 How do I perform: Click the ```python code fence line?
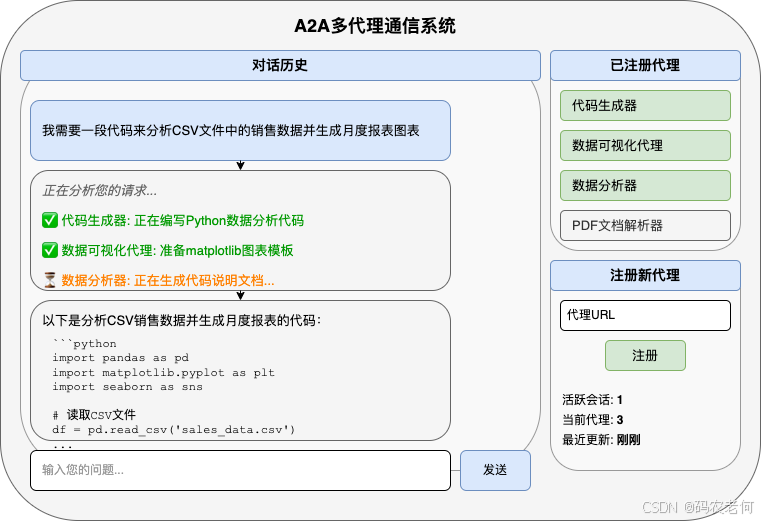85,344
